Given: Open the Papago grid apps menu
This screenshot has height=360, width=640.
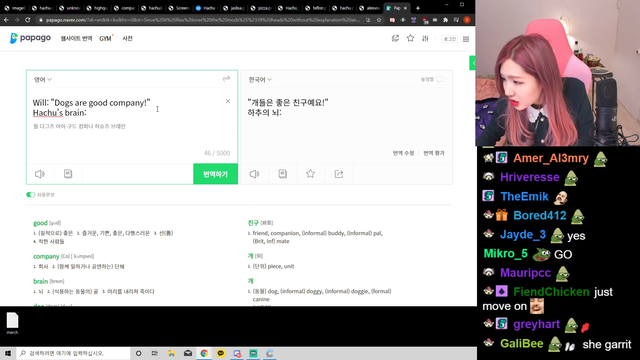Looking at the screenshot, I should 466,39.
